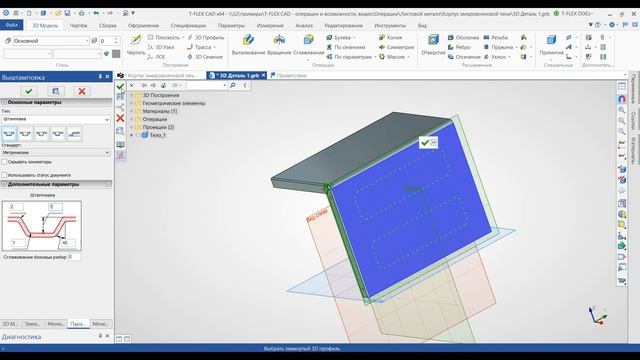Click the Сглаживание боковых ребер input field
Viewport: 640px width, 360px height.
(74, 257)
